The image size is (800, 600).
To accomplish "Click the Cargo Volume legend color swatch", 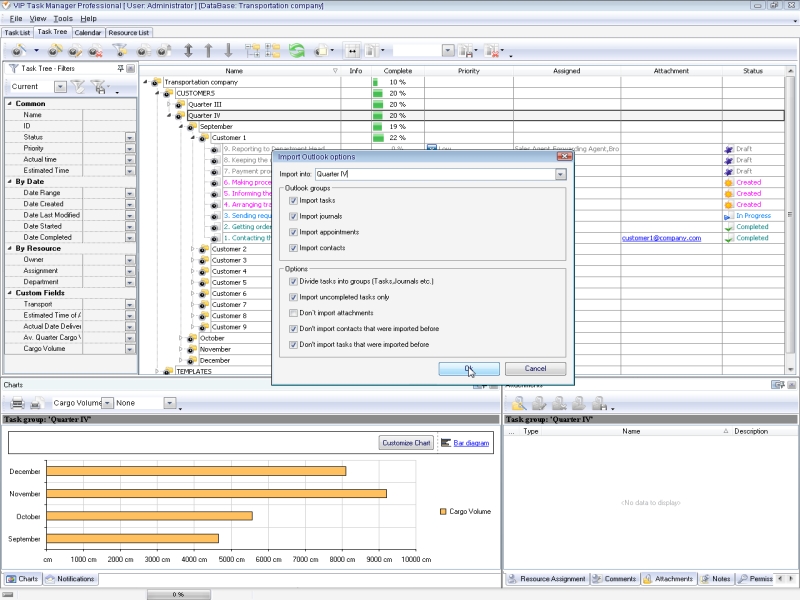I will (x=444, y=511).
